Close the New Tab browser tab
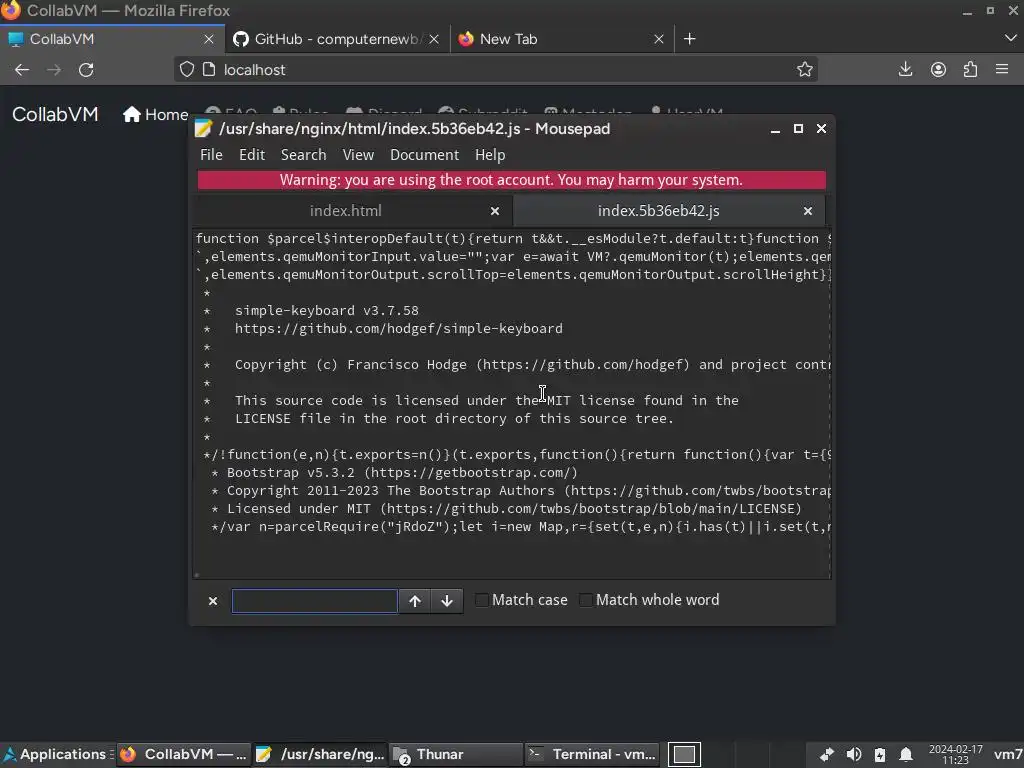 coord(659,39)
